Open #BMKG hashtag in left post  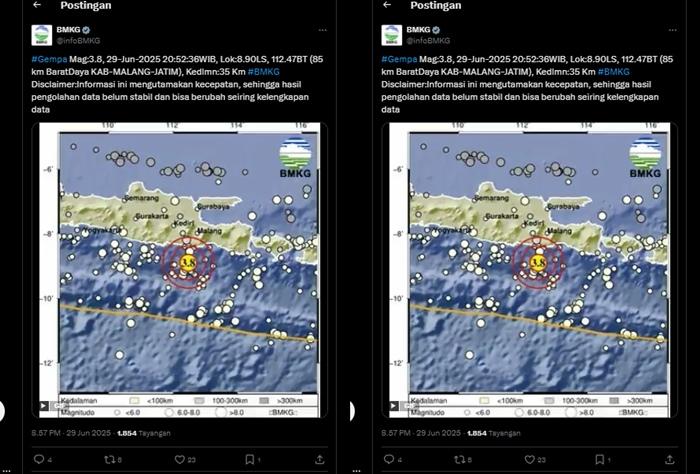tap(263, 71)
